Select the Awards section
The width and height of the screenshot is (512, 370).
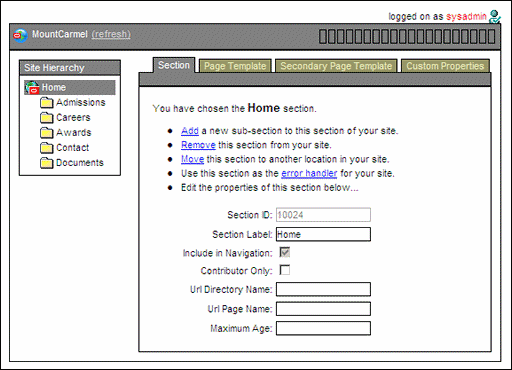pos(73,132)
